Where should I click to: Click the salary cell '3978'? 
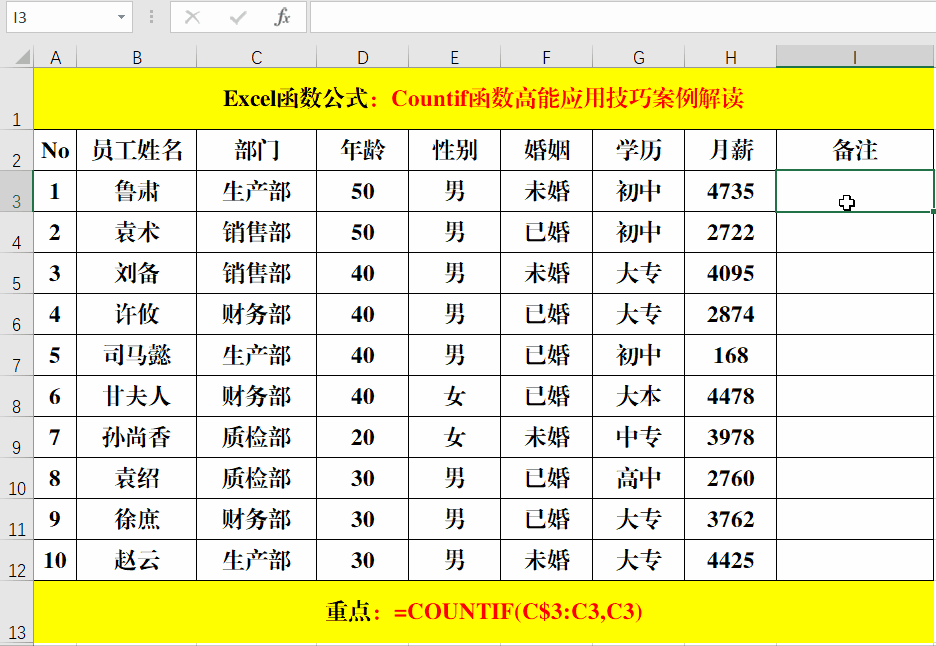pos(730,437)
